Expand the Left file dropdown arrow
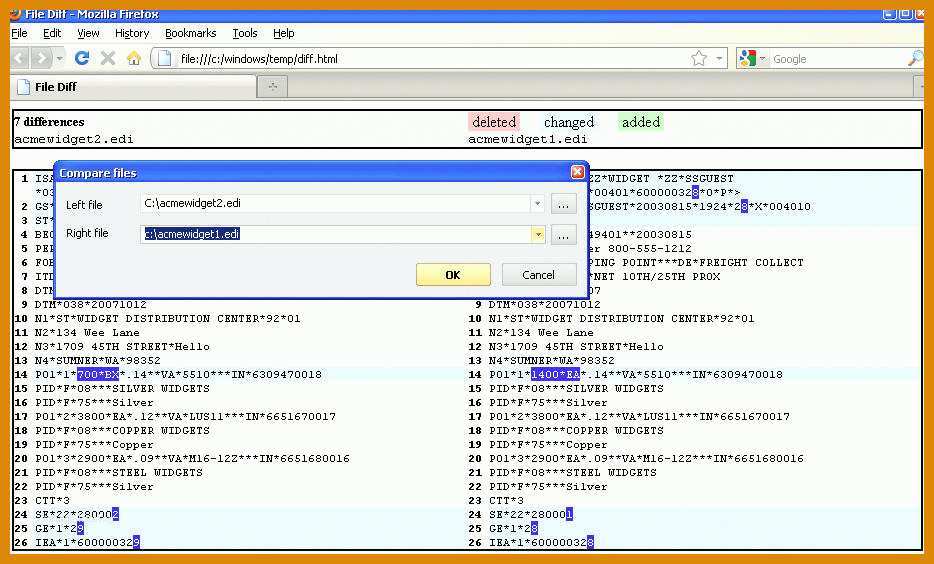 [537, 204]
